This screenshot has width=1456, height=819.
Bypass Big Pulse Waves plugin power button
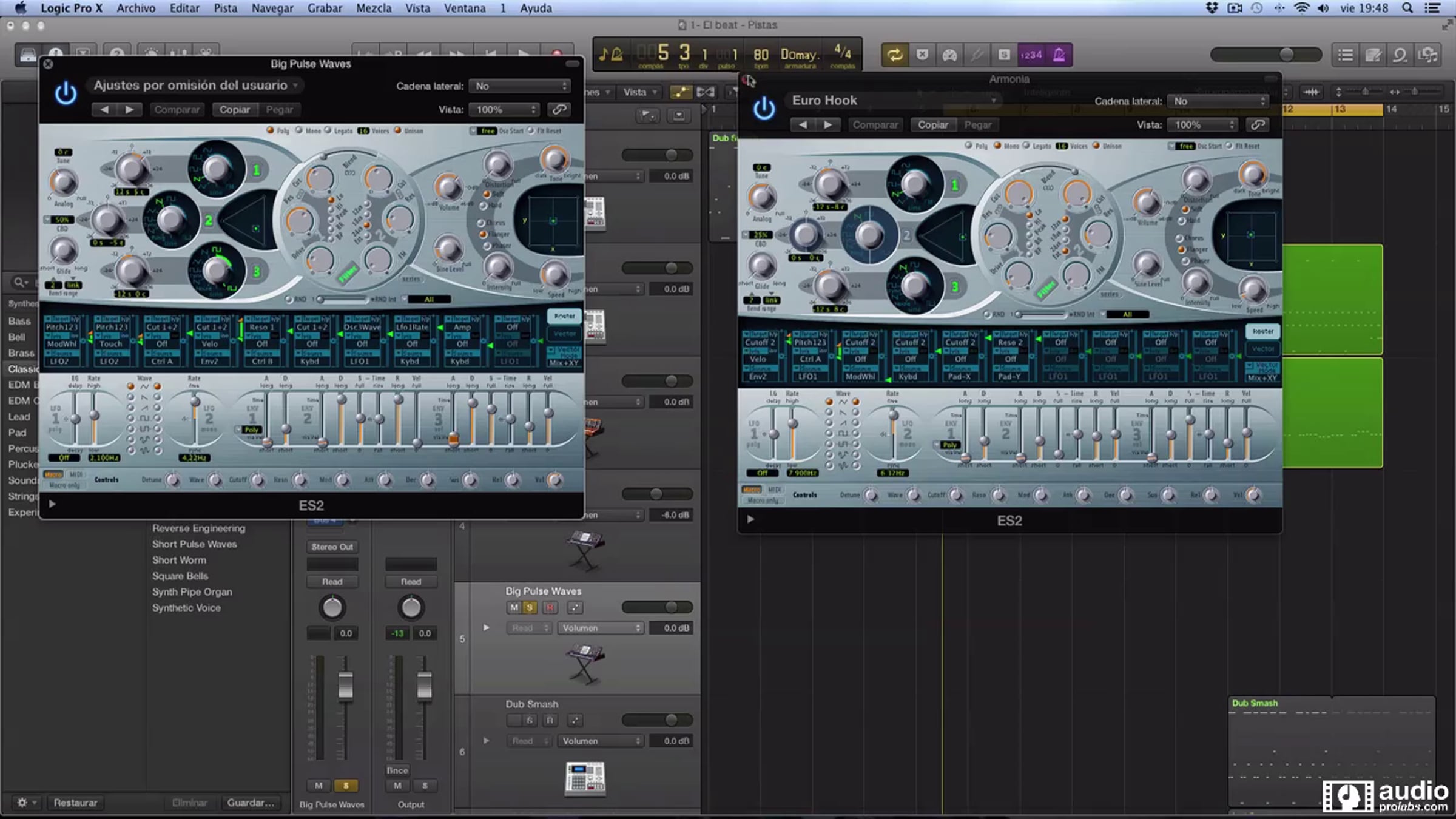pos(66,93)
